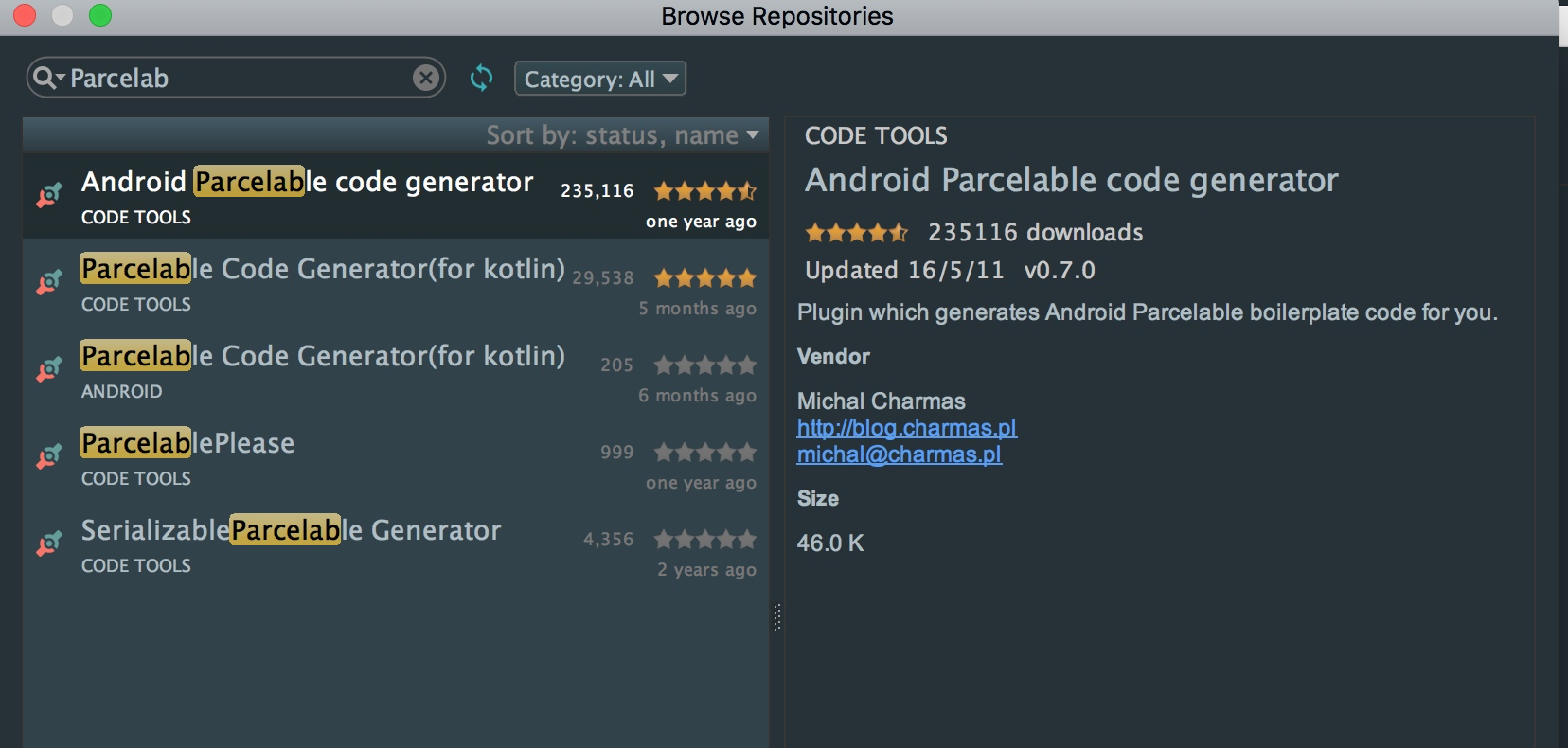Click plugin icon beside Android Parcelable code generator
Screen dimensions: 1568x748
49,195
